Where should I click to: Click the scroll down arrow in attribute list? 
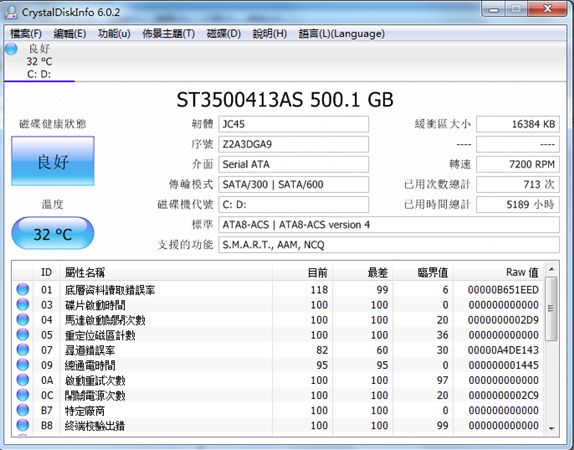[x=551, y=428]
